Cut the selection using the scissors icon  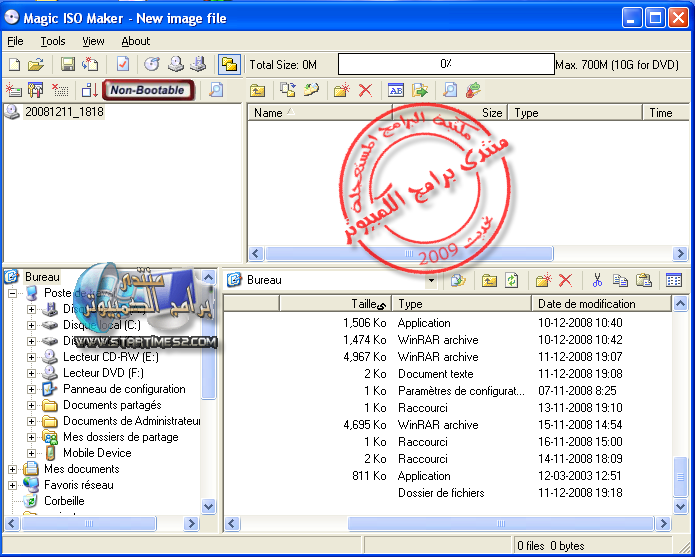[x=597, y=280]
